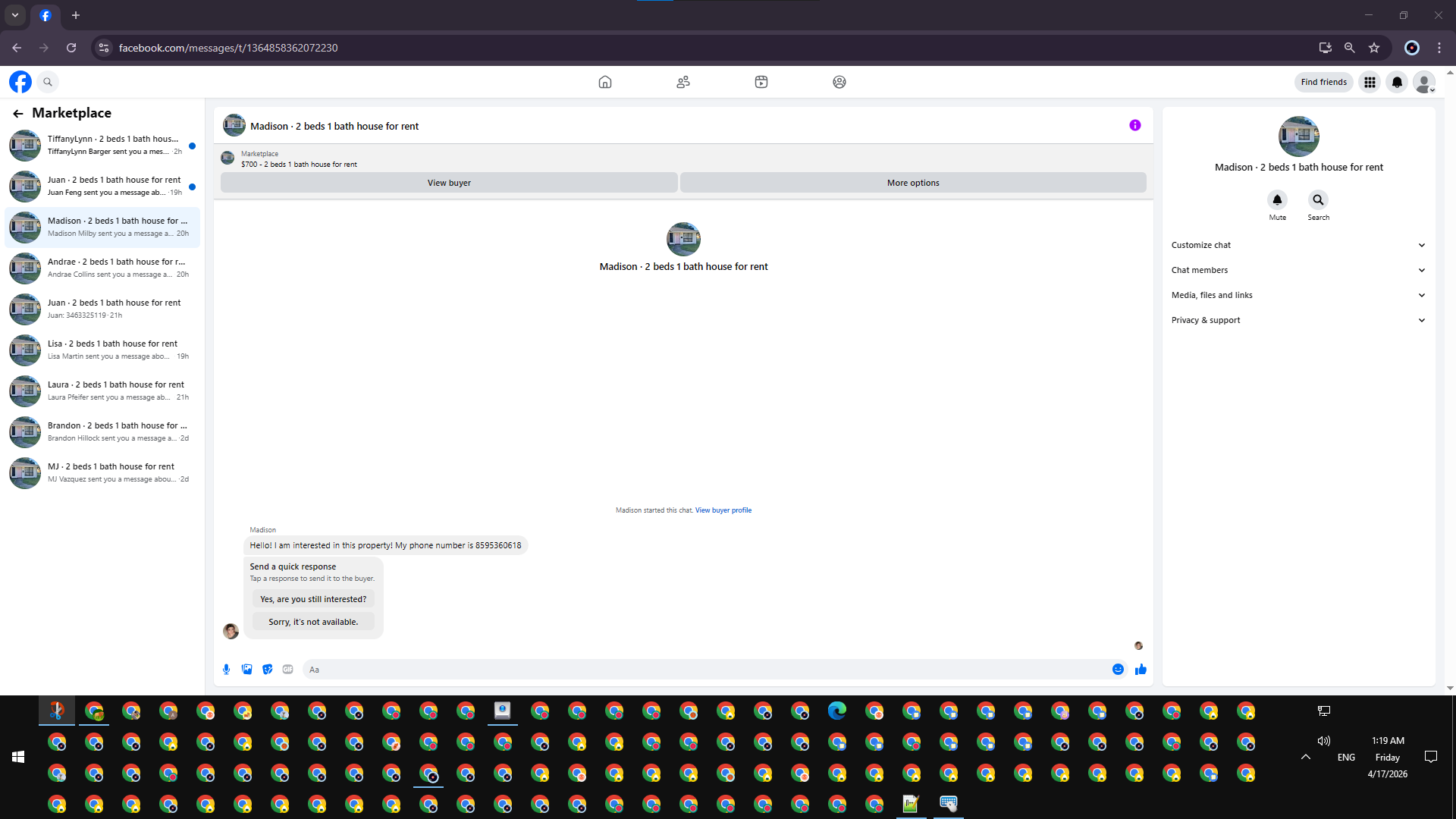
Task: Open the Friends icon in top navigation
Action: [683, 82]
